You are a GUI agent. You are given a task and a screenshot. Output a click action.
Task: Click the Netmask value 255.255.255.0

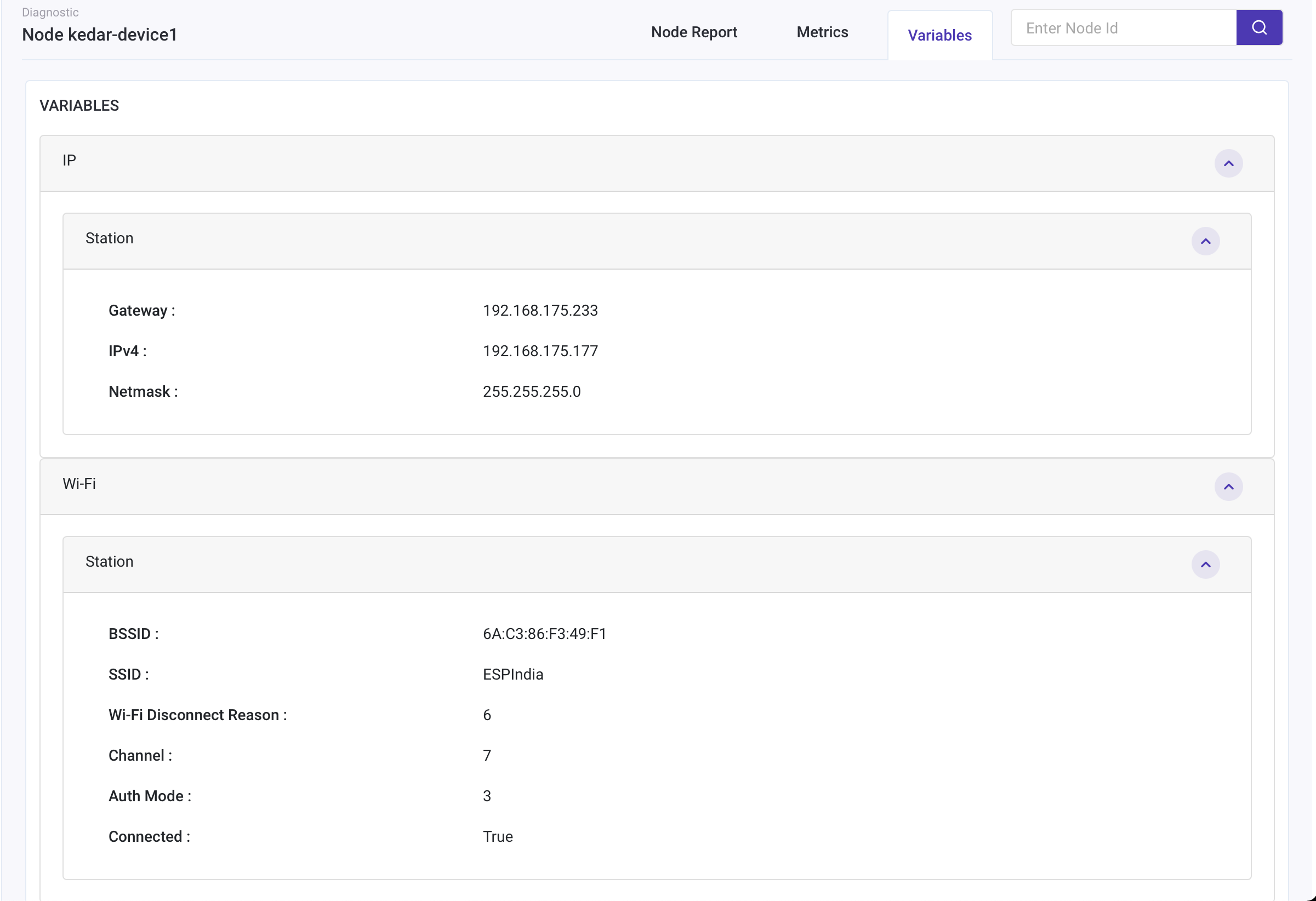[x=531, y=392]
